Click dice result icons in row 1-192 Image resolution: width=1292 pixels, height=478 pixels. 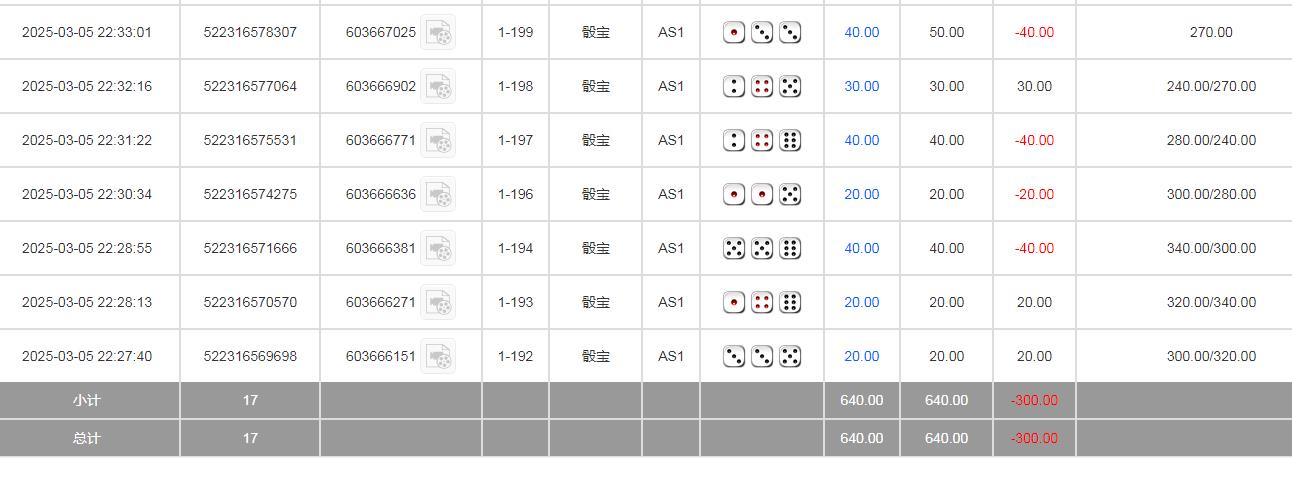tap(762, 357)
